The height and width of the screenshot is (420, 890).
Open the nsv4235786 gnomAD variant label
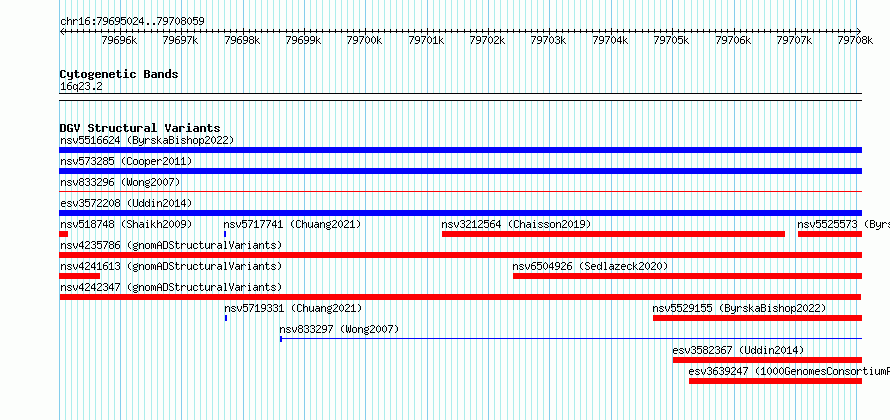tap(171, 245)
